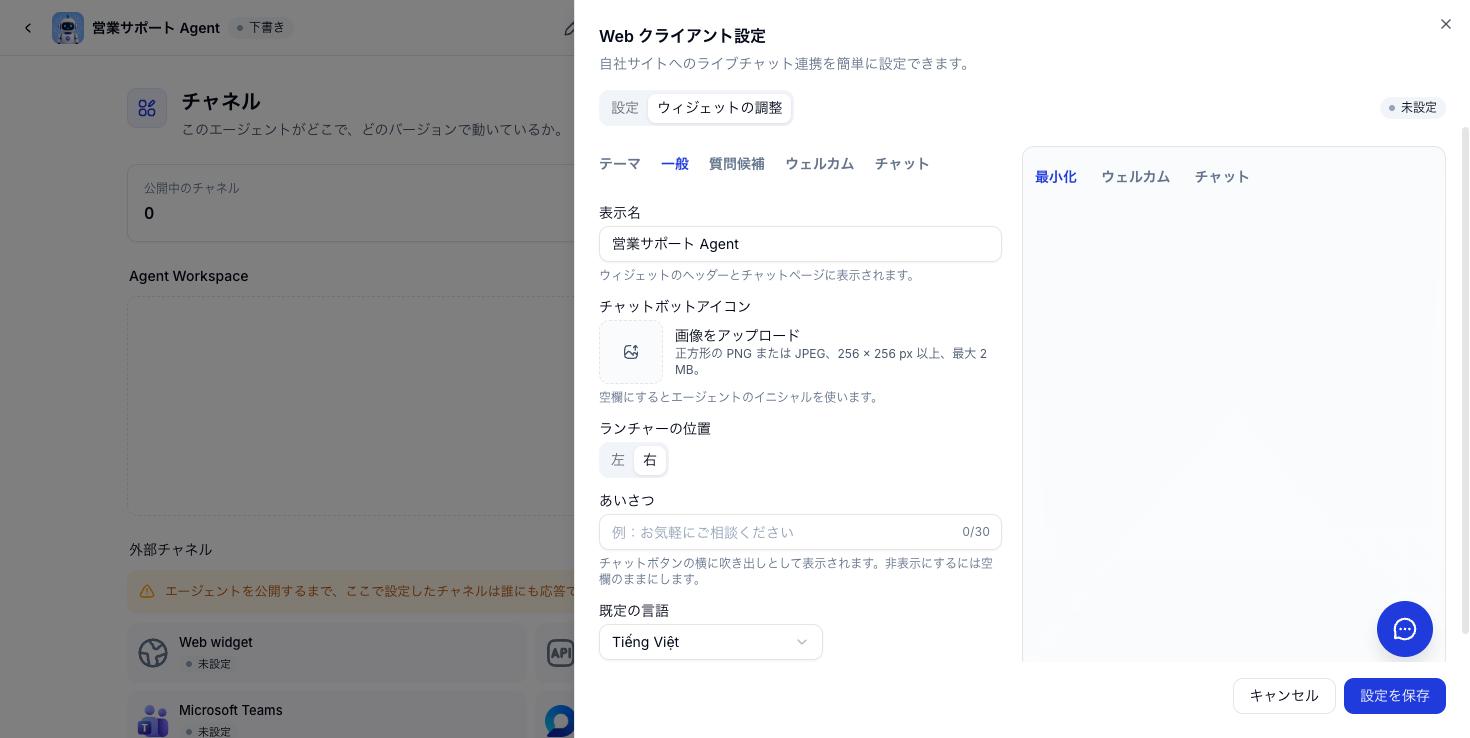Click the キャンセル button
Screen dimensions: 1470x738
(x=1284, y=696)
